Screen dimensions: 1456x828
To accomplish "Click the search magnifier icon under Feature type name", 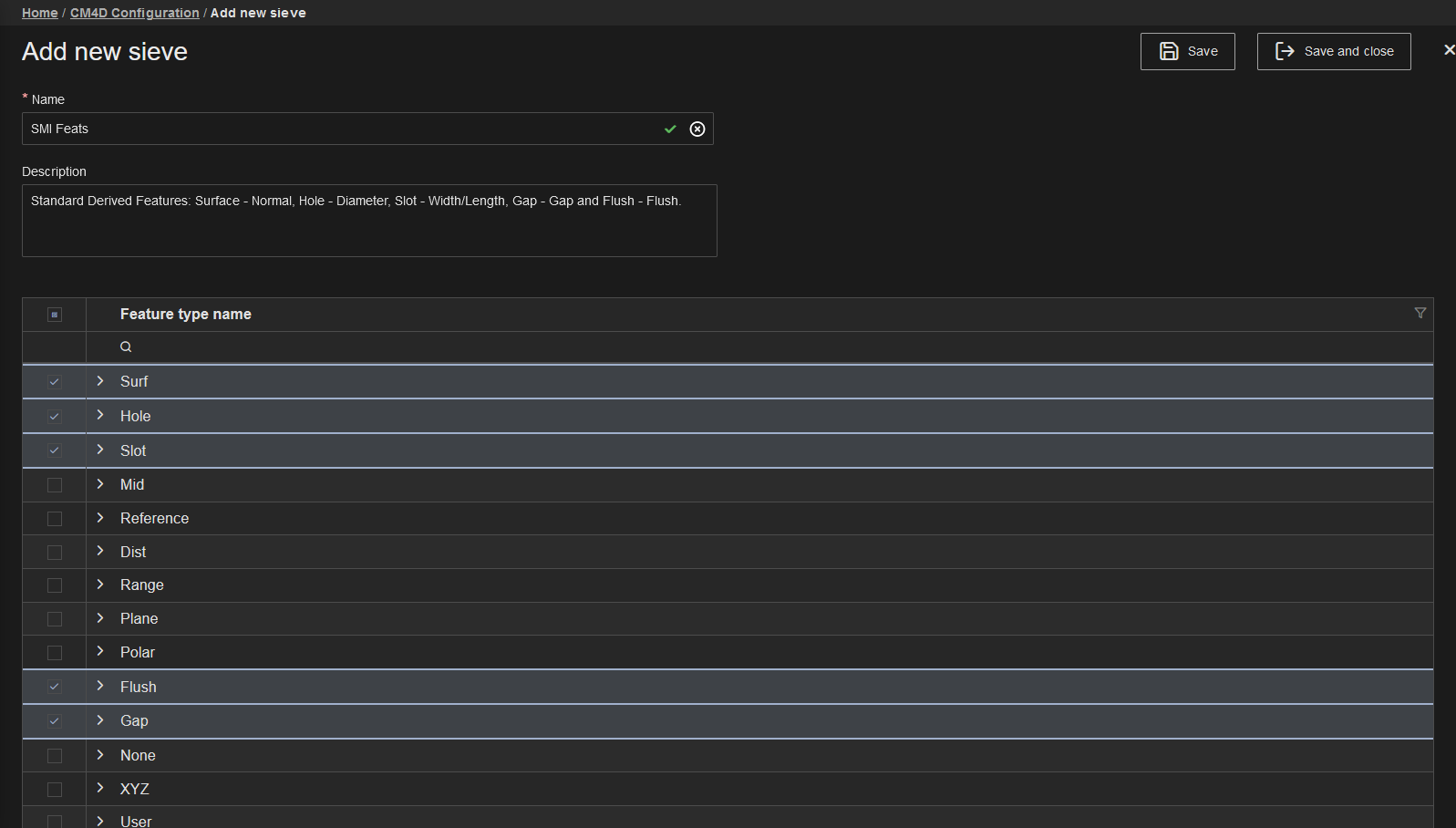I will pos(126,347).
